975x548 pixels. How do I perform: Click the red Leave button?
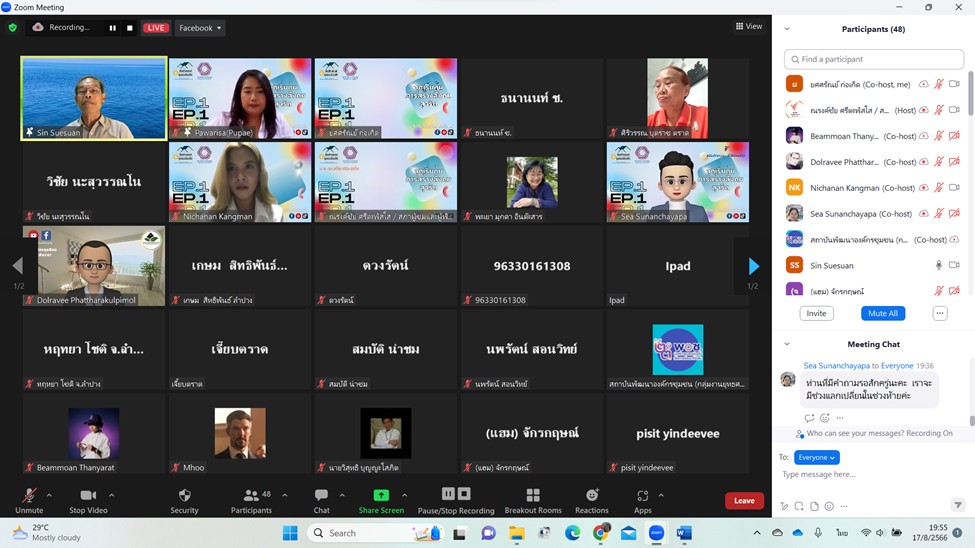(744, 501)
